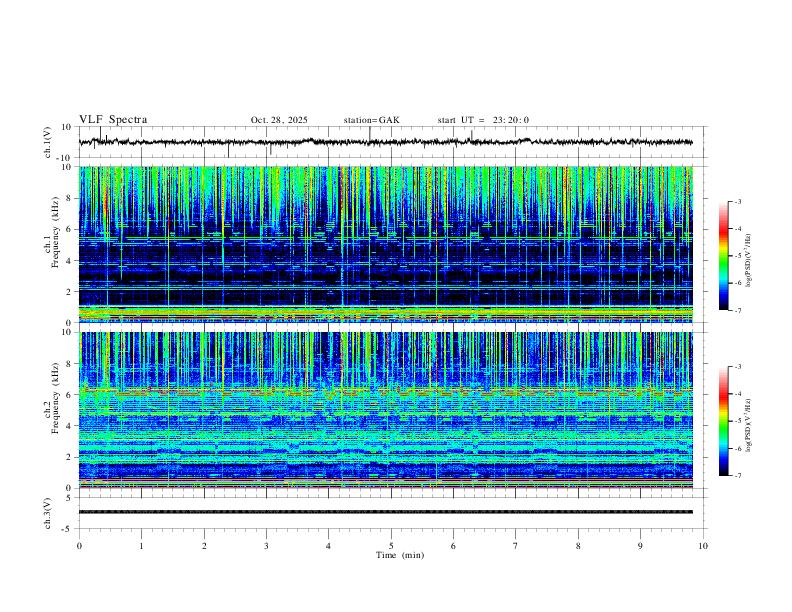Click the ch.3 flat black trace
The width and height of the screenshot is (792, 612).
click(x=385, y=512)
